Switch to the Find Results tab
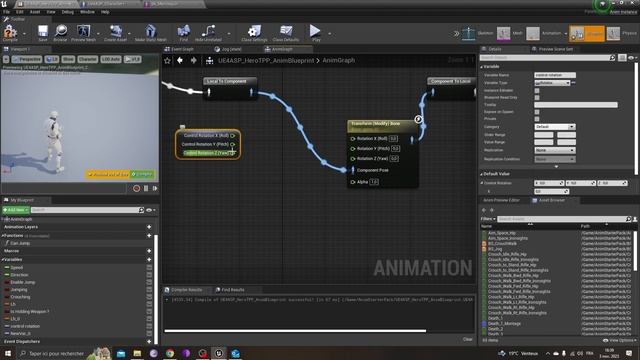Image resolution: width=640 pixels, height=360 pixels. coord(233,290)
